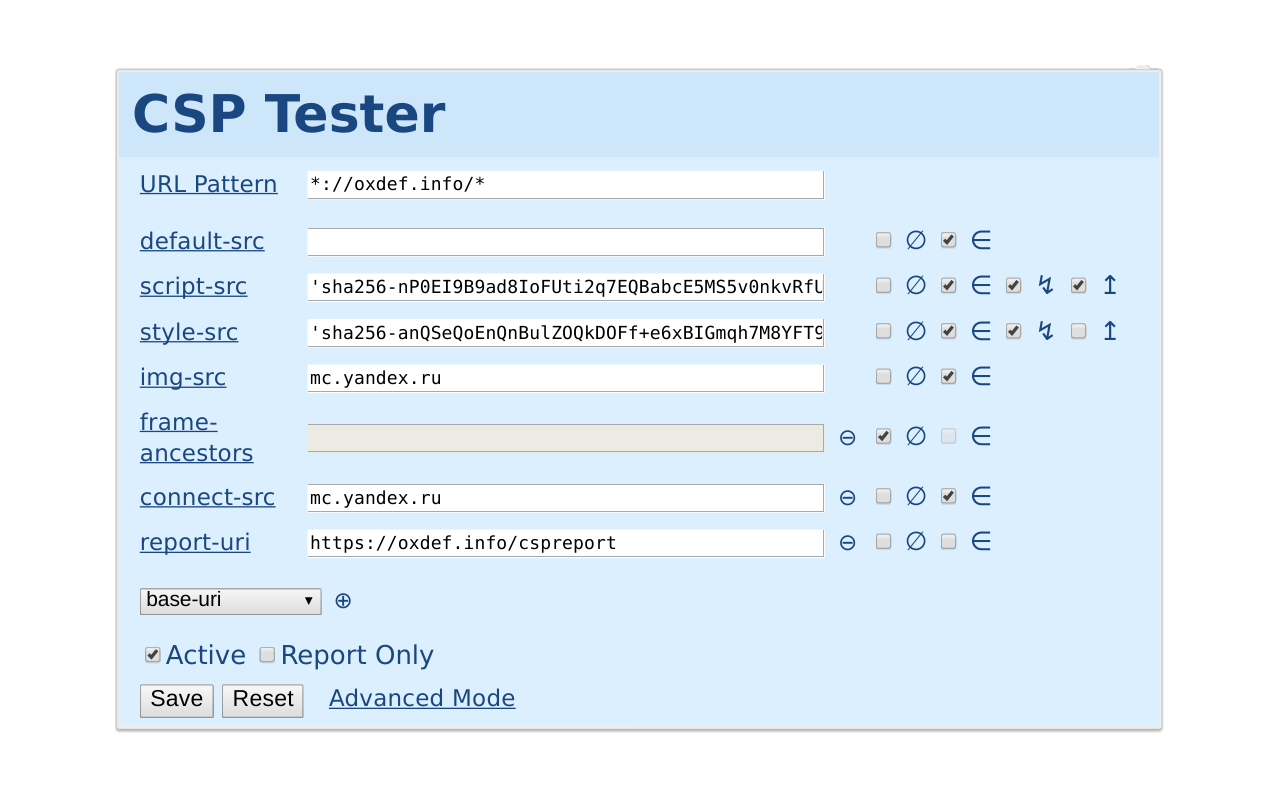Uncheck the unsafe-eval checkbox for script-src

click(x=1078, y=285)
